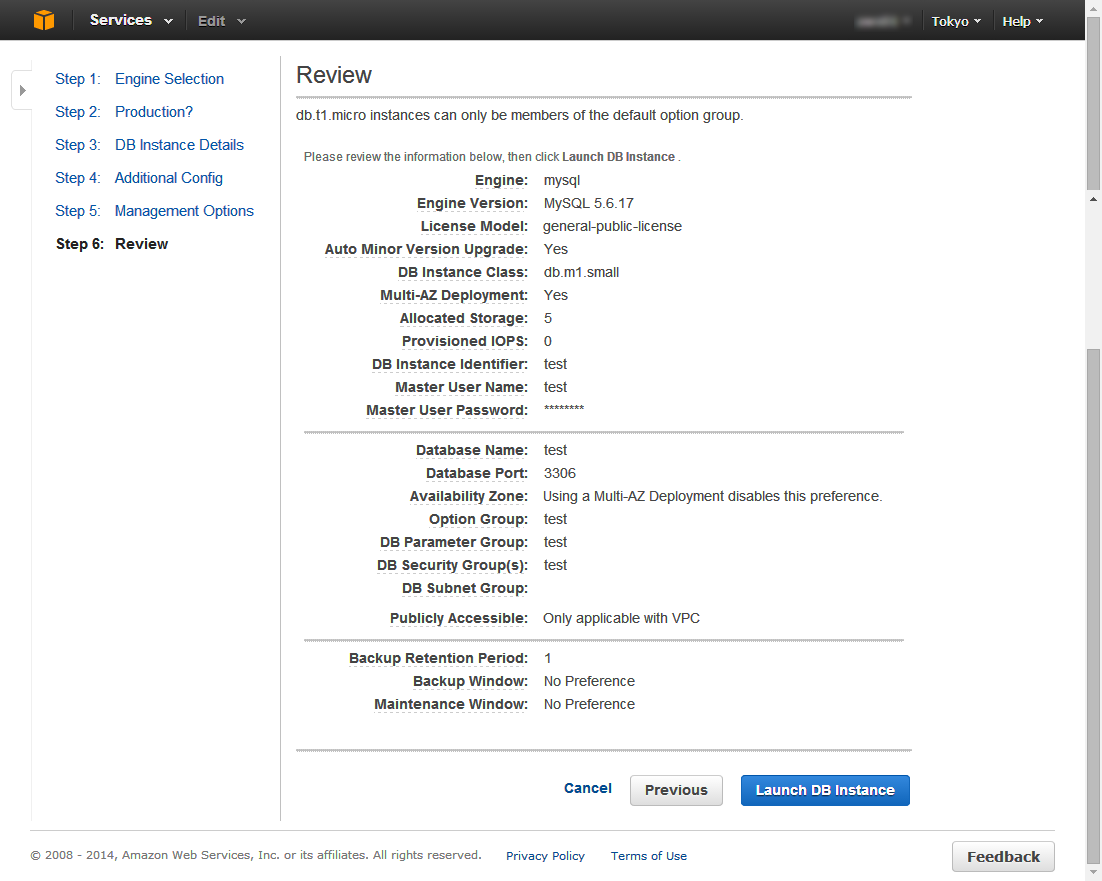Go to Step 5 Management Options

(155, 211)
